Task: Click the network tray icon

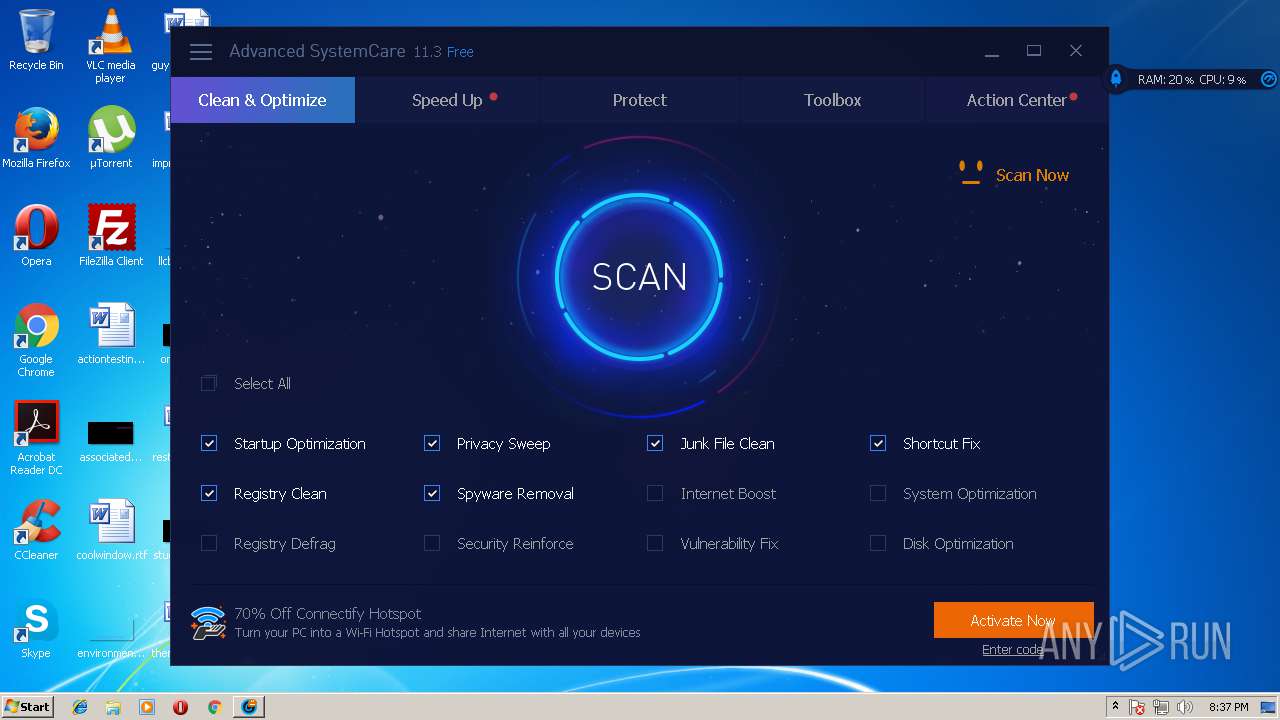Action: pos(1161,707)
